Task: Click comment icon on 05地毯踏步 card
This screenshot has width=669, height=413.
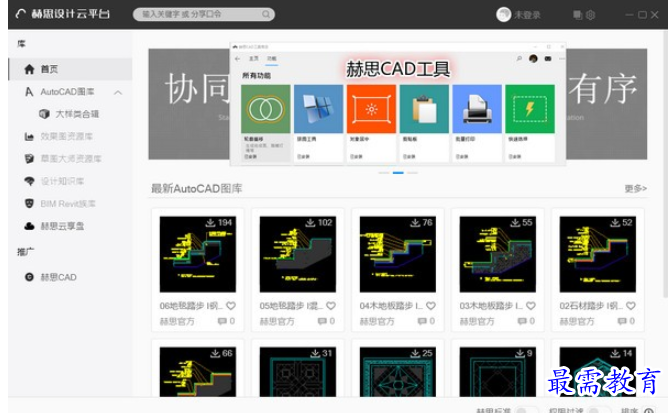Action: point(322,321)
